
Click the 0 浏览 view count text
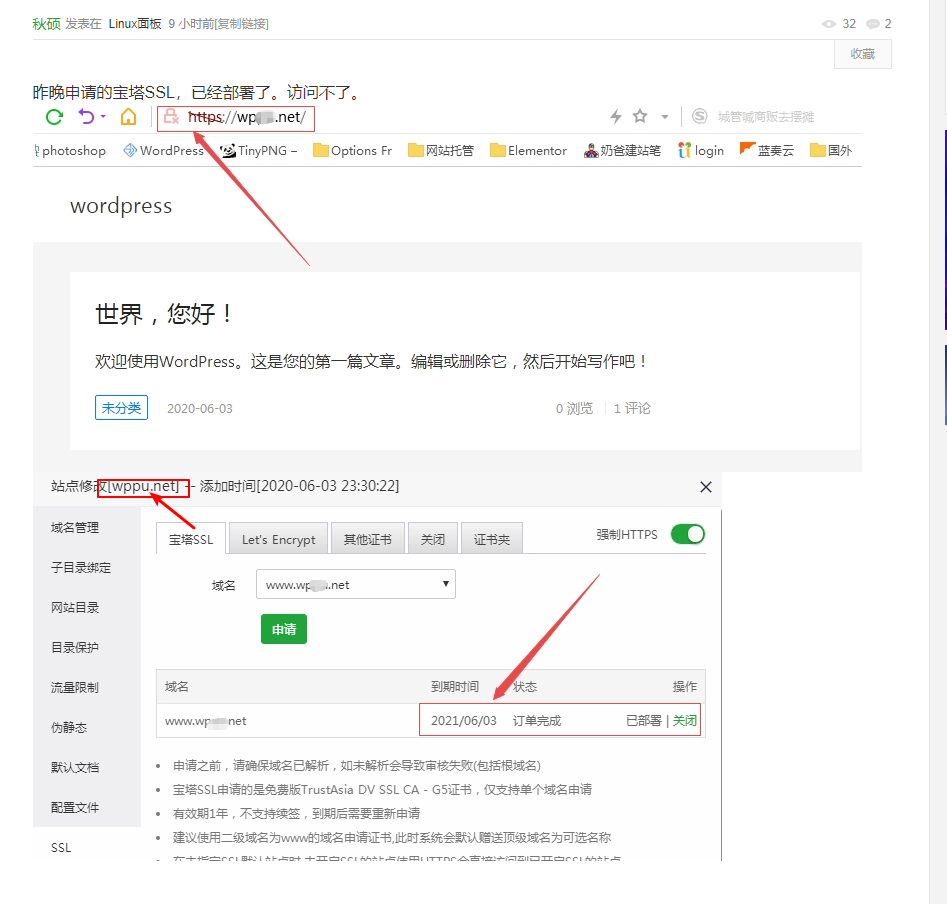tap(574, 408)
